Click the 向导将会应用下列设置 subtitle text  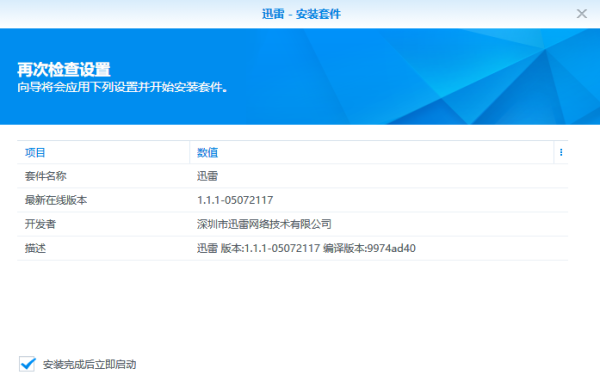pos(122,88)
